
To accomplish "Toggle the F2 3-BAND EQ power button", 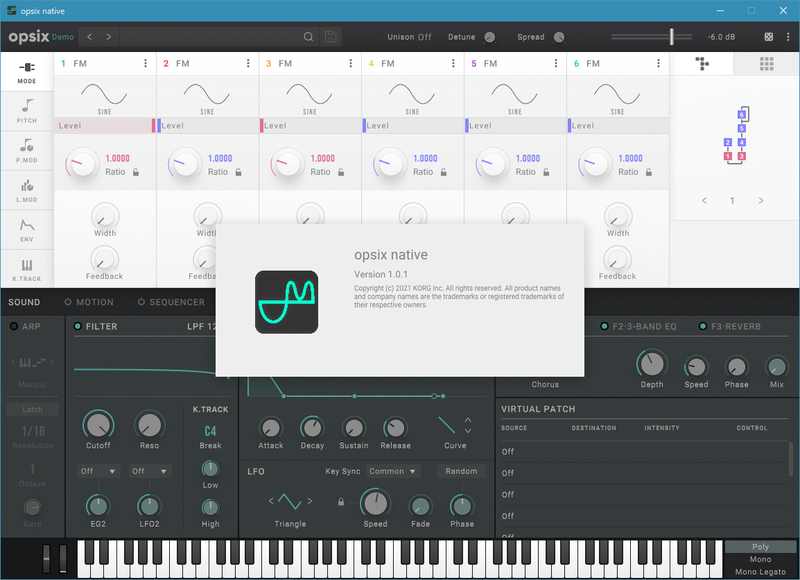I will (605, 326).
